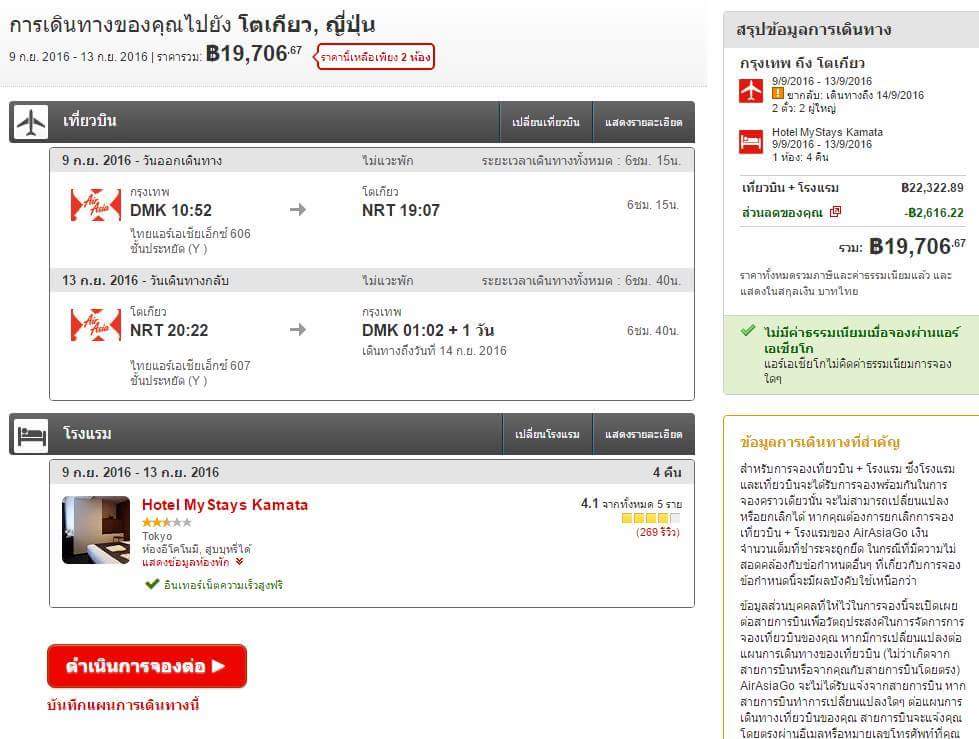This screenshot has width=979, height=739.
Task: Click เดินทางถึงวันที่ 14 ก.ย. 2016 note
Action: click(435, 351)
